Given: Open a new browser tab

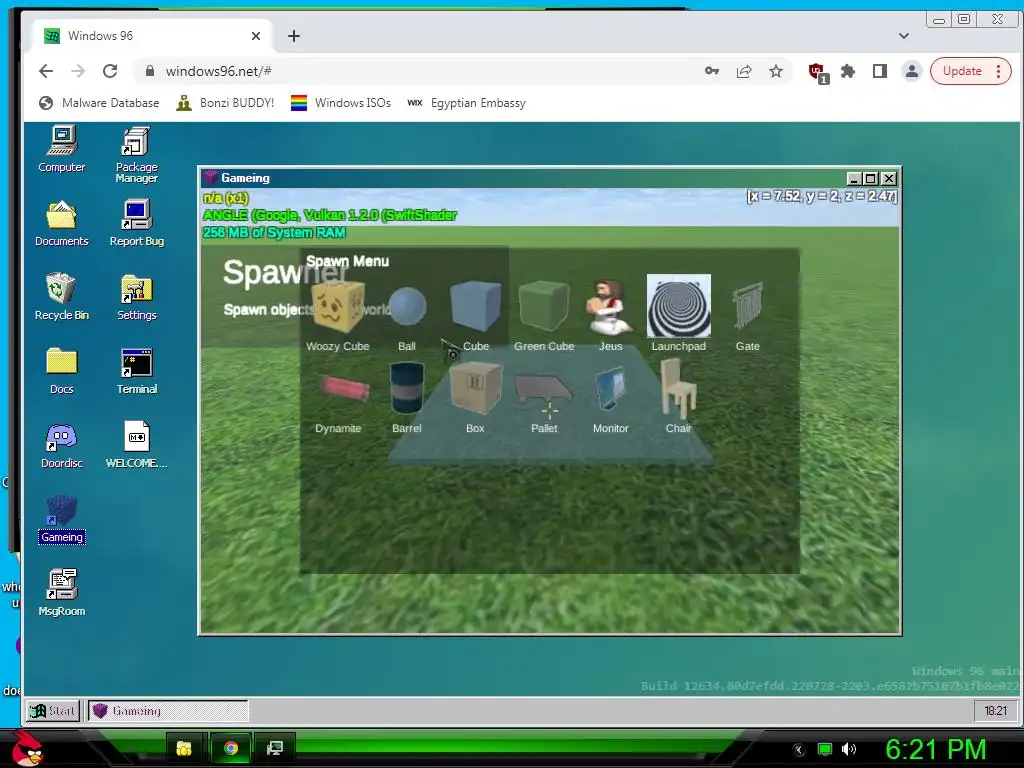Looking at the screenshot, I should pos(294,36).
